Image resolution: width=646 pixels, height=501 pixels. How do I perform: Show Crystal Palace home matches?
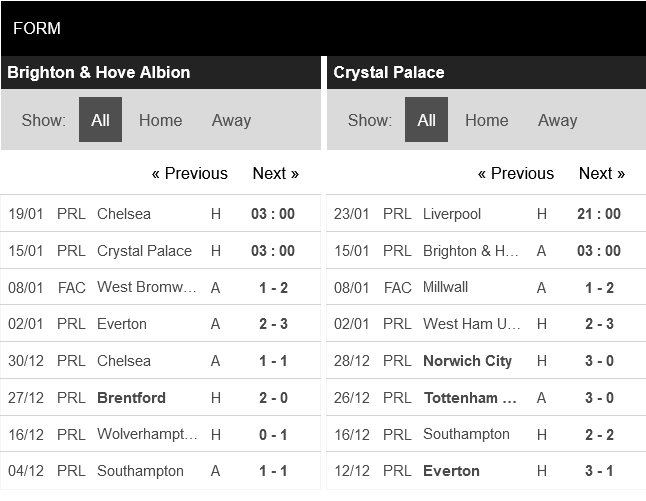point(486,120)
